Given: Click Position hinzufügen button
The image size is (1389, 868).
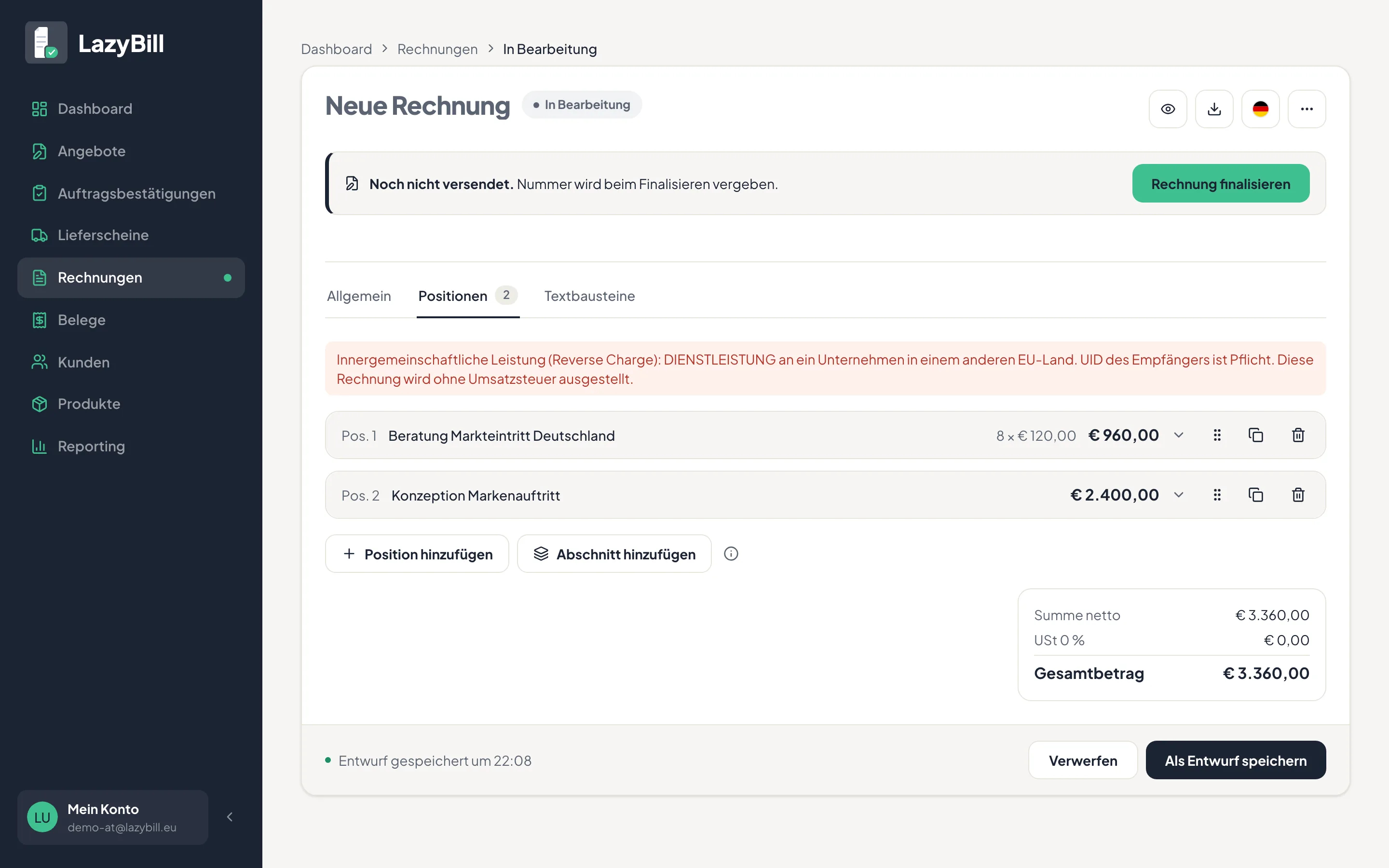Looking at the screenshot, I should click(x=417, y=554).
